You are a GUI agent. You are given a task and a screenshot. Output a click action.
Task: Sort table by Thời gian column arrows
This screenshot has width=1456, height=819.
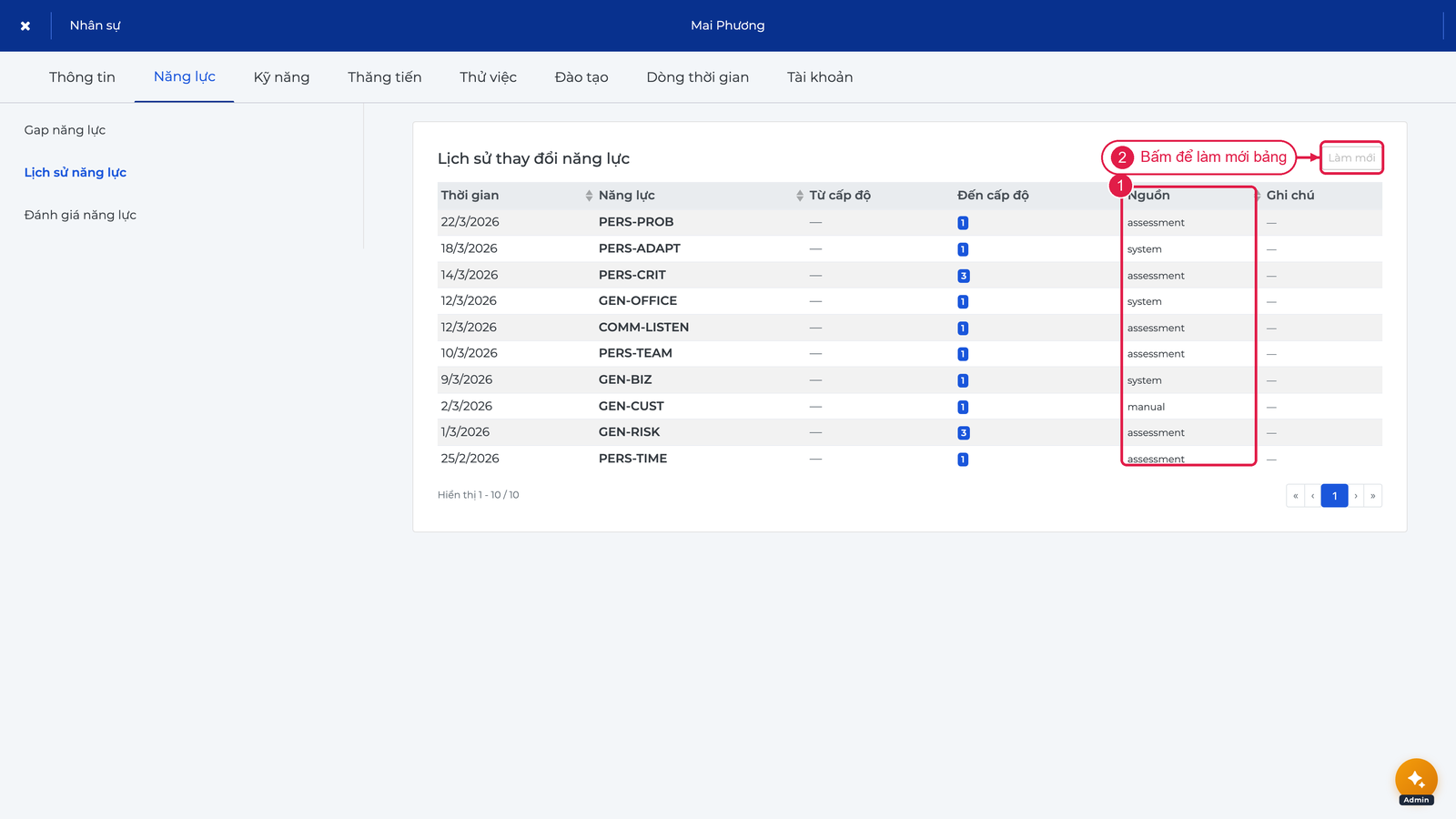pyautogui.click(x=589, y=196)
